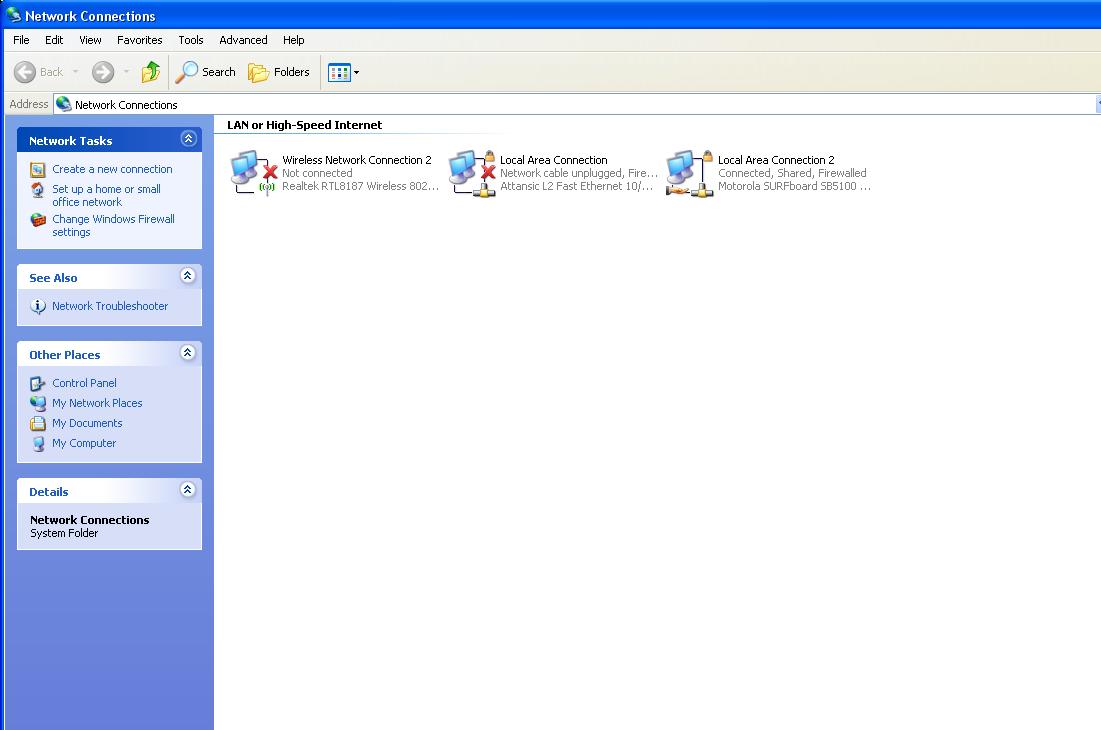The width and height of the screenshot is (1101, 730).
Task: Collapse the See Also panel
Action: coord(187,277)
